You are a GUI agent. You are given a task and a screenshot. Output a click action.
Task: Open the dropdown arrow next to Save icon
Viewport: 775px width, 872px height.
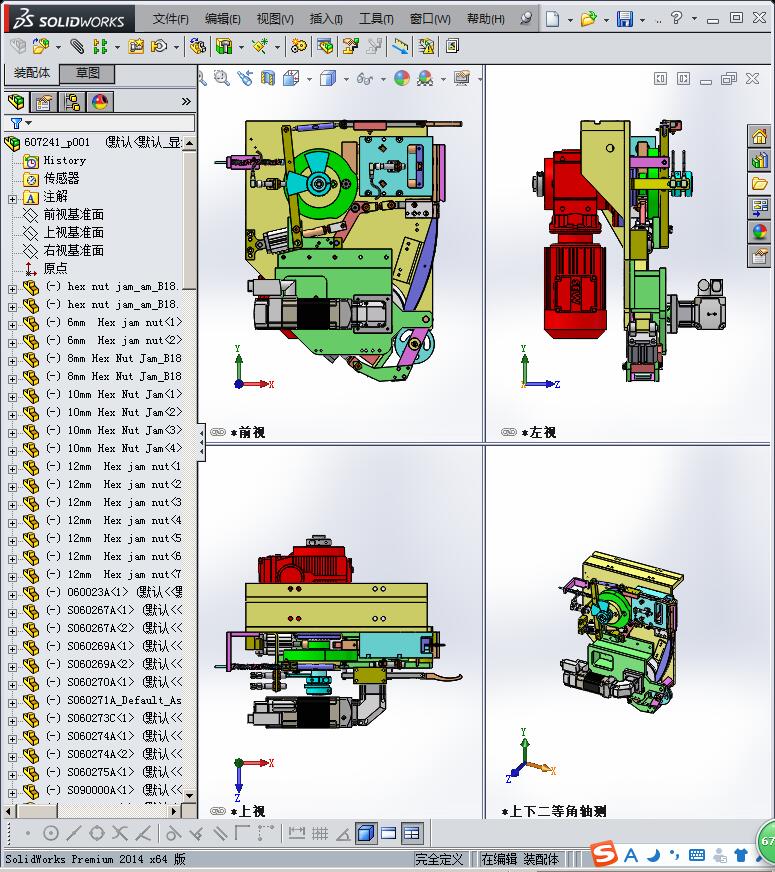(643, 19)
